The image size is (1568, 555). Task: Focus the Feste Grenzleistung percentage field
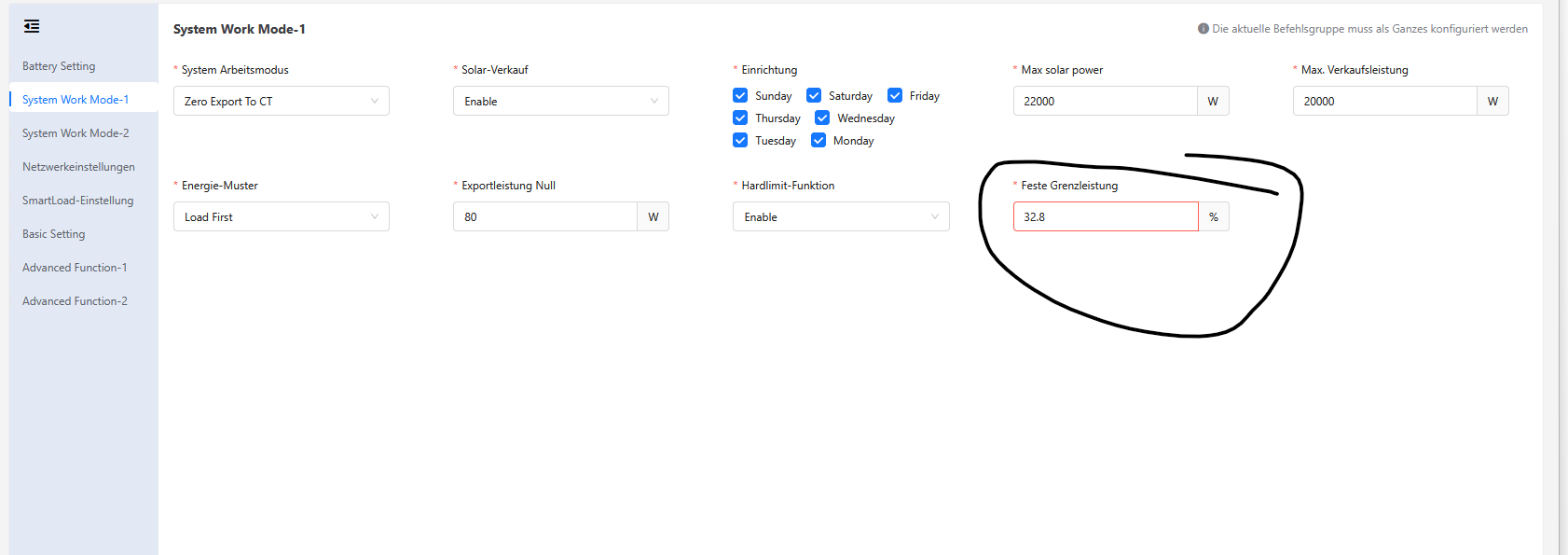[x=1105, y=216]
